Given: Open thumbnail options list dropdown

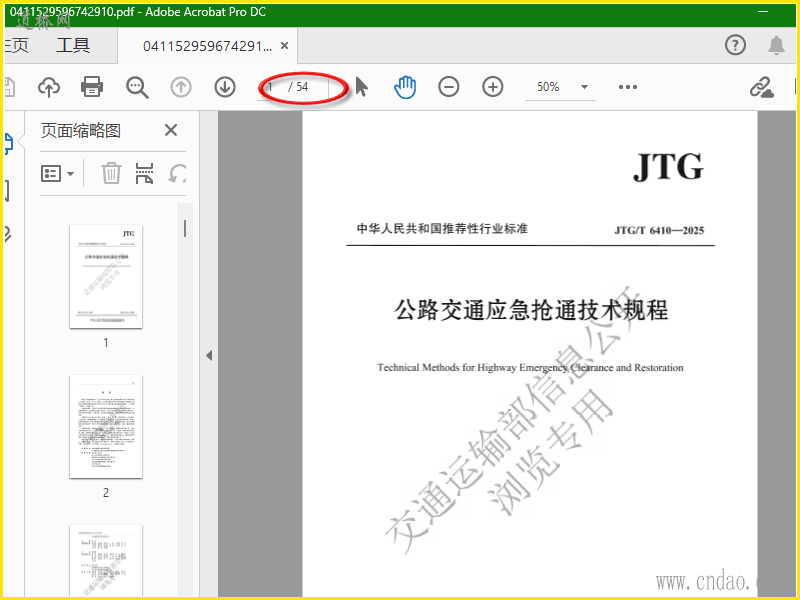Looking at the screenshot, I should click(x=57, y=173).
